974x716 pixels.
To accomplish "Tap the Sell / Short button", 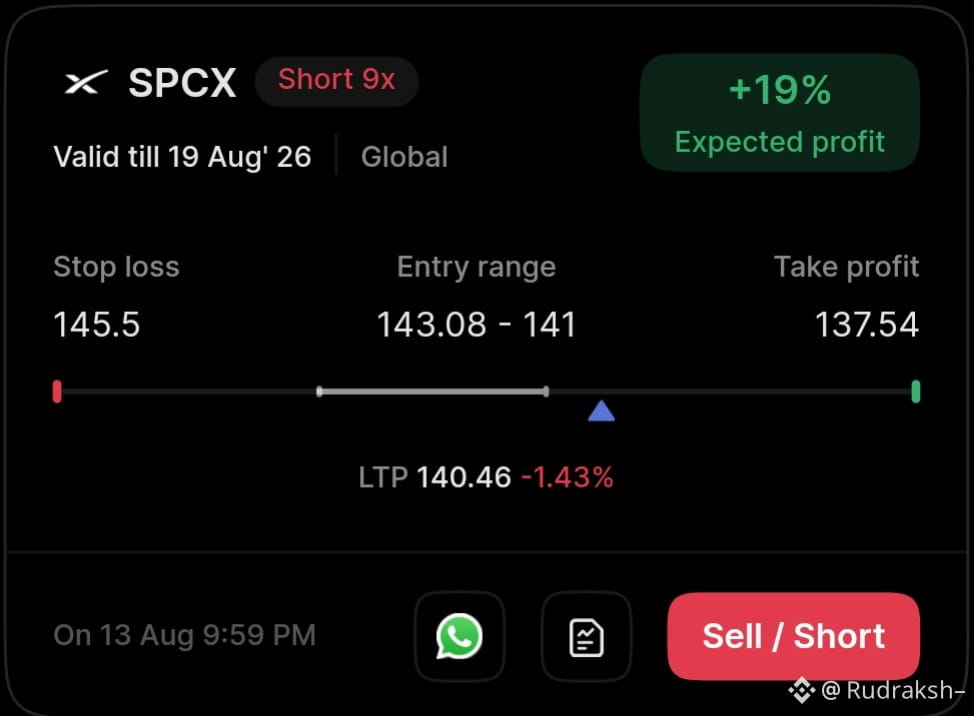I will click(x=794, y=637).
